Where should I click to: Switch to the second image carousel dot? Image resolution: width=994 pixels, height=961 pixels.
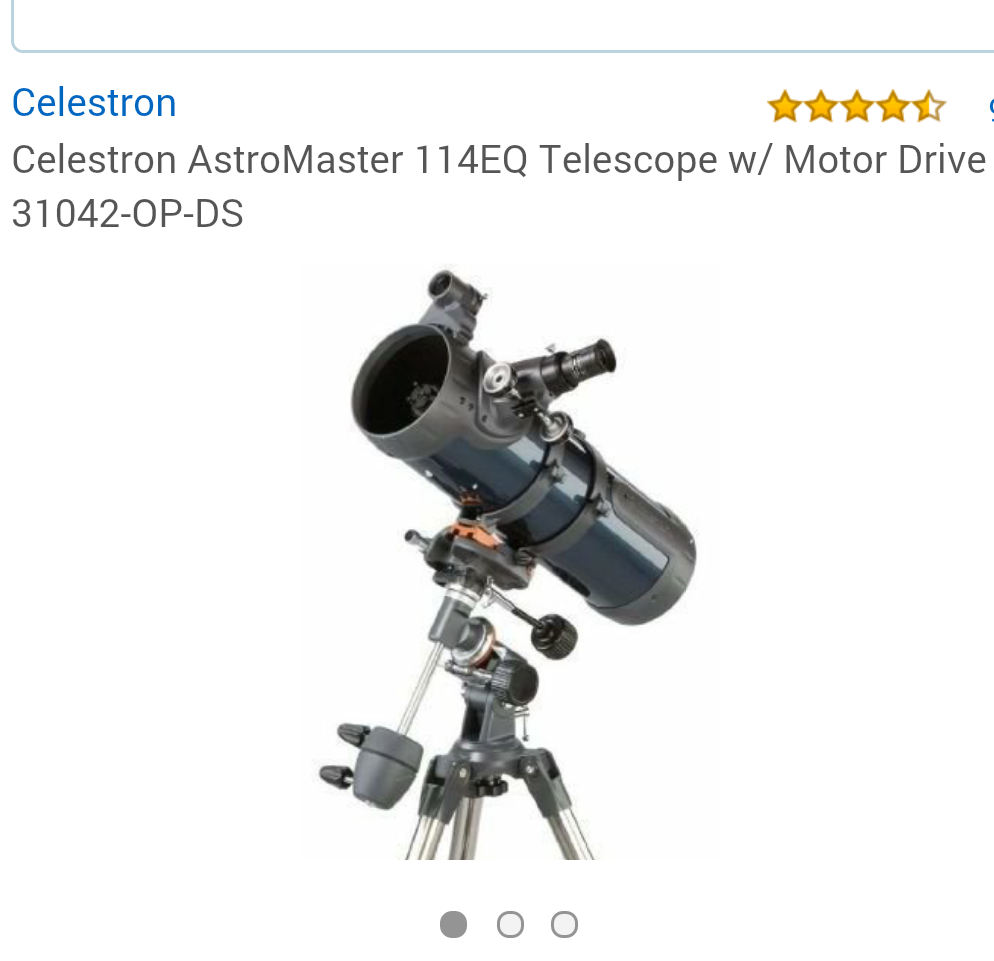(x=510, y=924)
